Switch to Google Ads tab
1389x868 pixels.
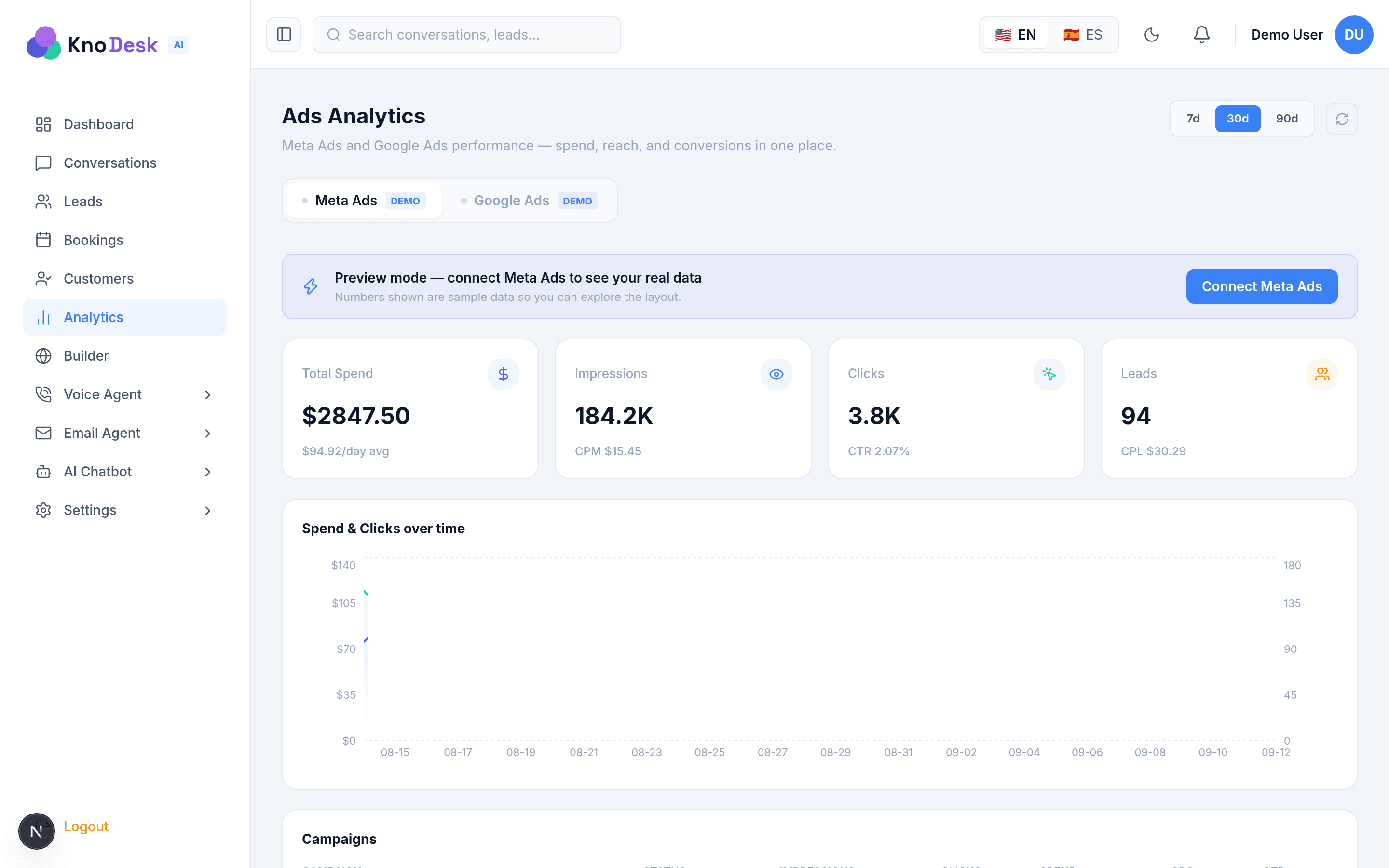point(529,201)
